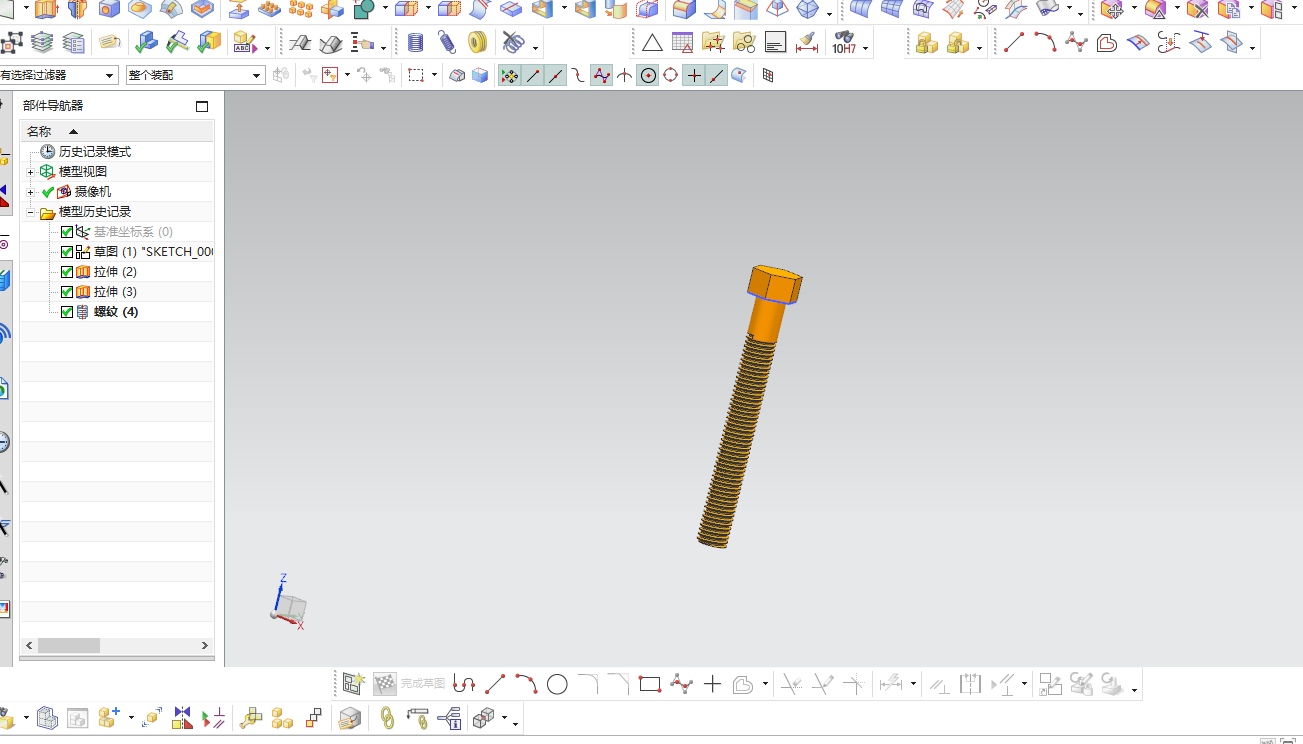Select 历史记录模式 in part navigator
The width and height of the screenshot is (1303, 744).
94,152
